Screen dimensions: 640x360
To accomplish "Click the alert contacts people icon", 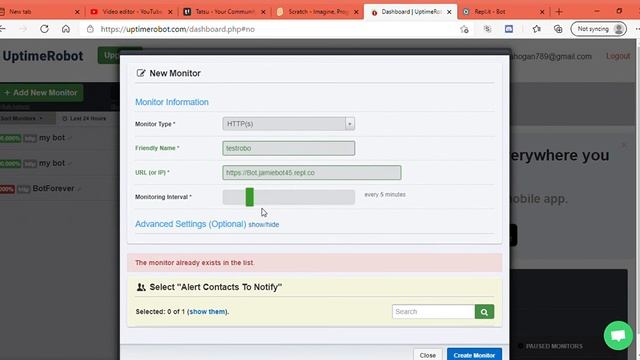I will pyautogui.click(x=141, y=287).
